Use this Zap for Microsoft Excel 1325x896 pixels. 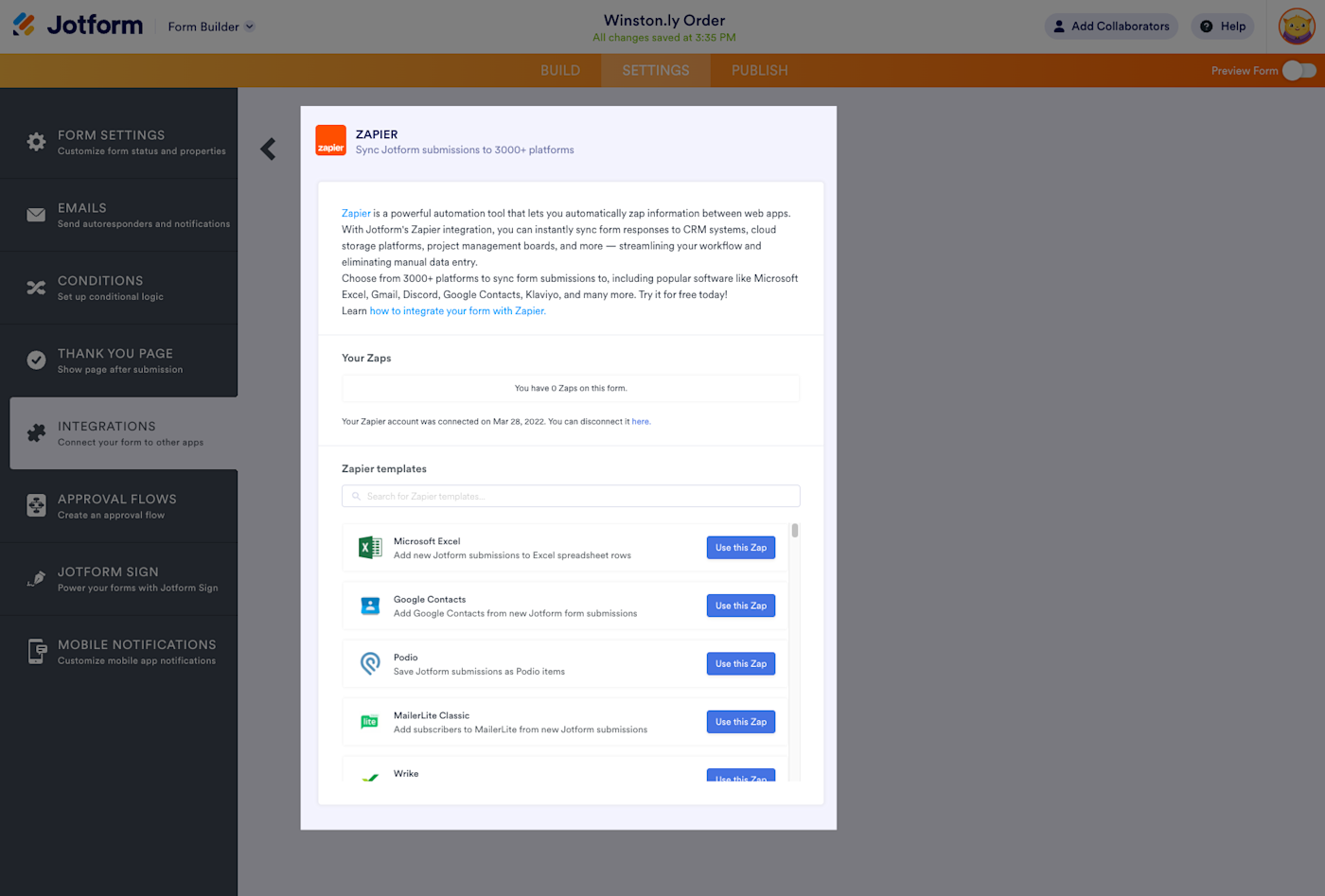pos(741,548)
